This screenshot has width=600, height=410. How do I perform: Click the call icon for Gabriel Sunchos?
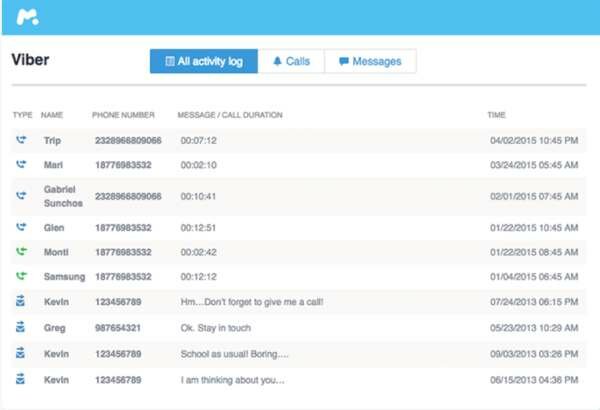(x=21, y=196)
